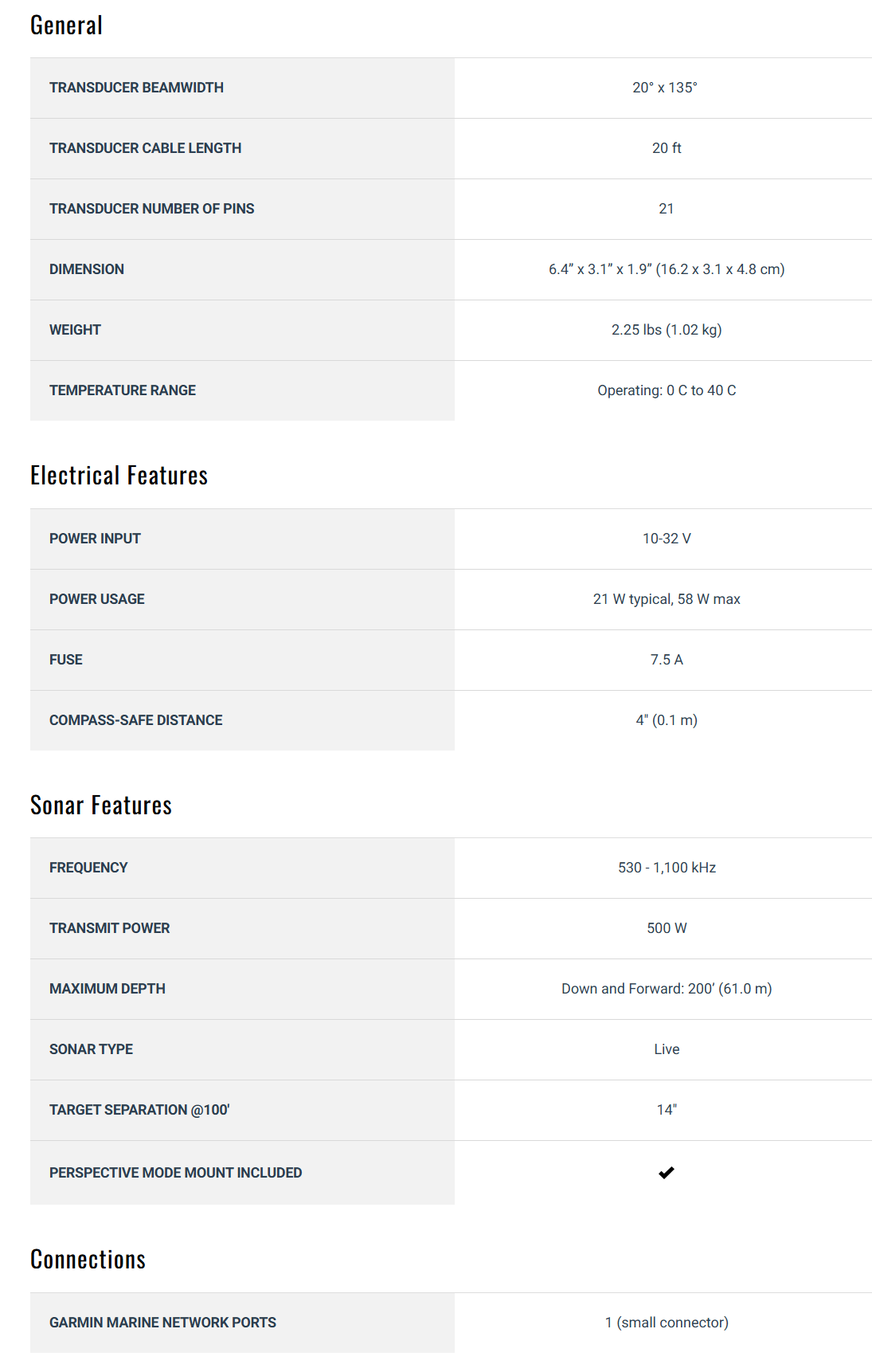Viewport: 872px width, 1372px height.
Task: Click the Sonar Features heading
Action: click(x=101, y=806)
